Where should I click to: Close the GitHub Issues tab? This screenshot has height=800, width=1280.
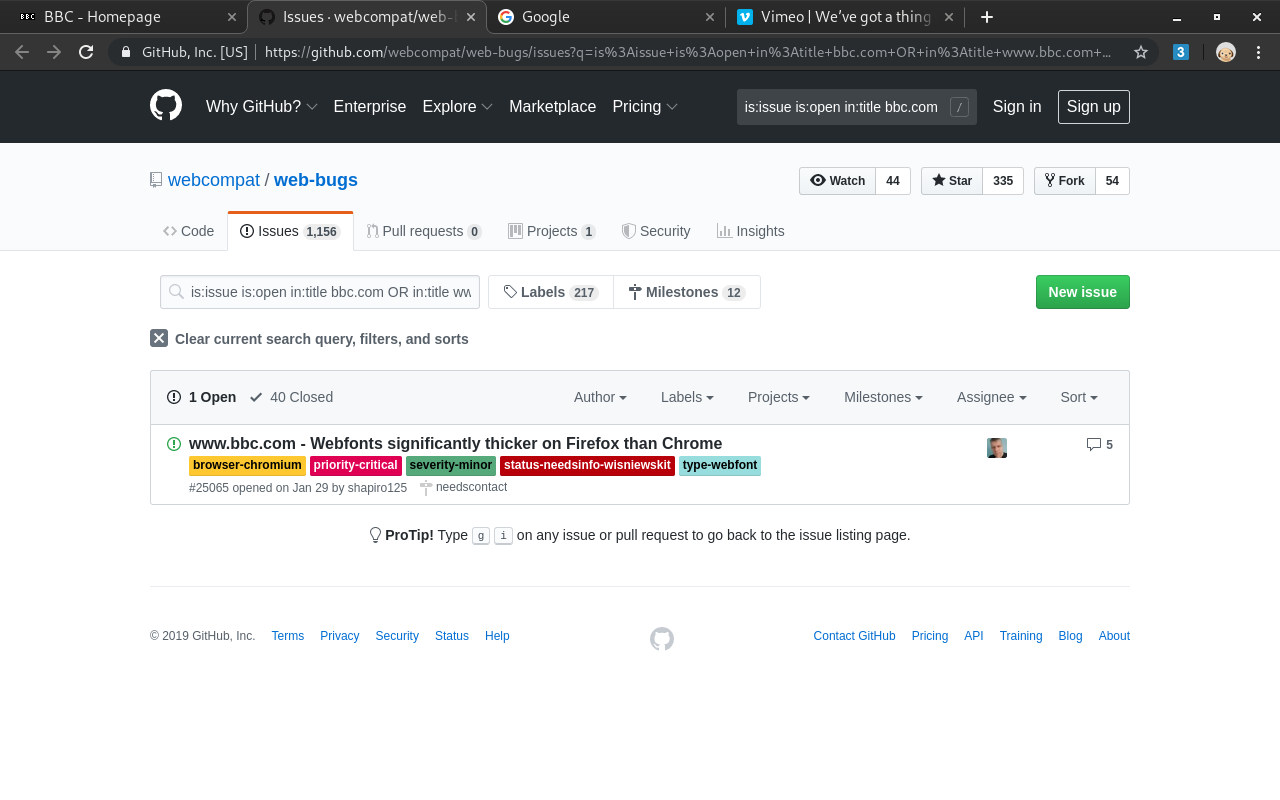point(471,17)
